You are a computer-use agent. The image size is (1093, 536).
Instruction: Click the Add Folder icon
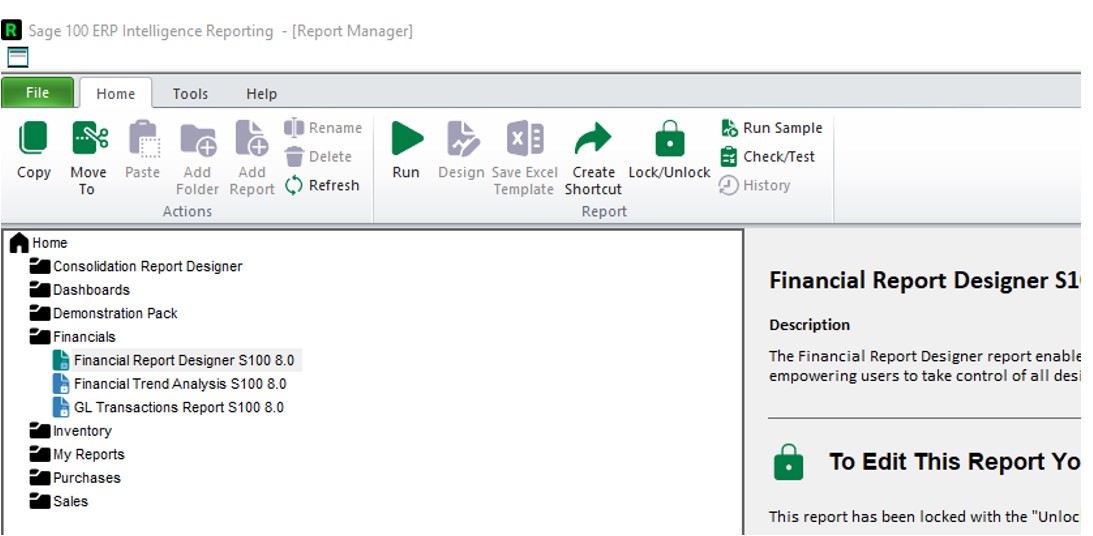(198, 139)
